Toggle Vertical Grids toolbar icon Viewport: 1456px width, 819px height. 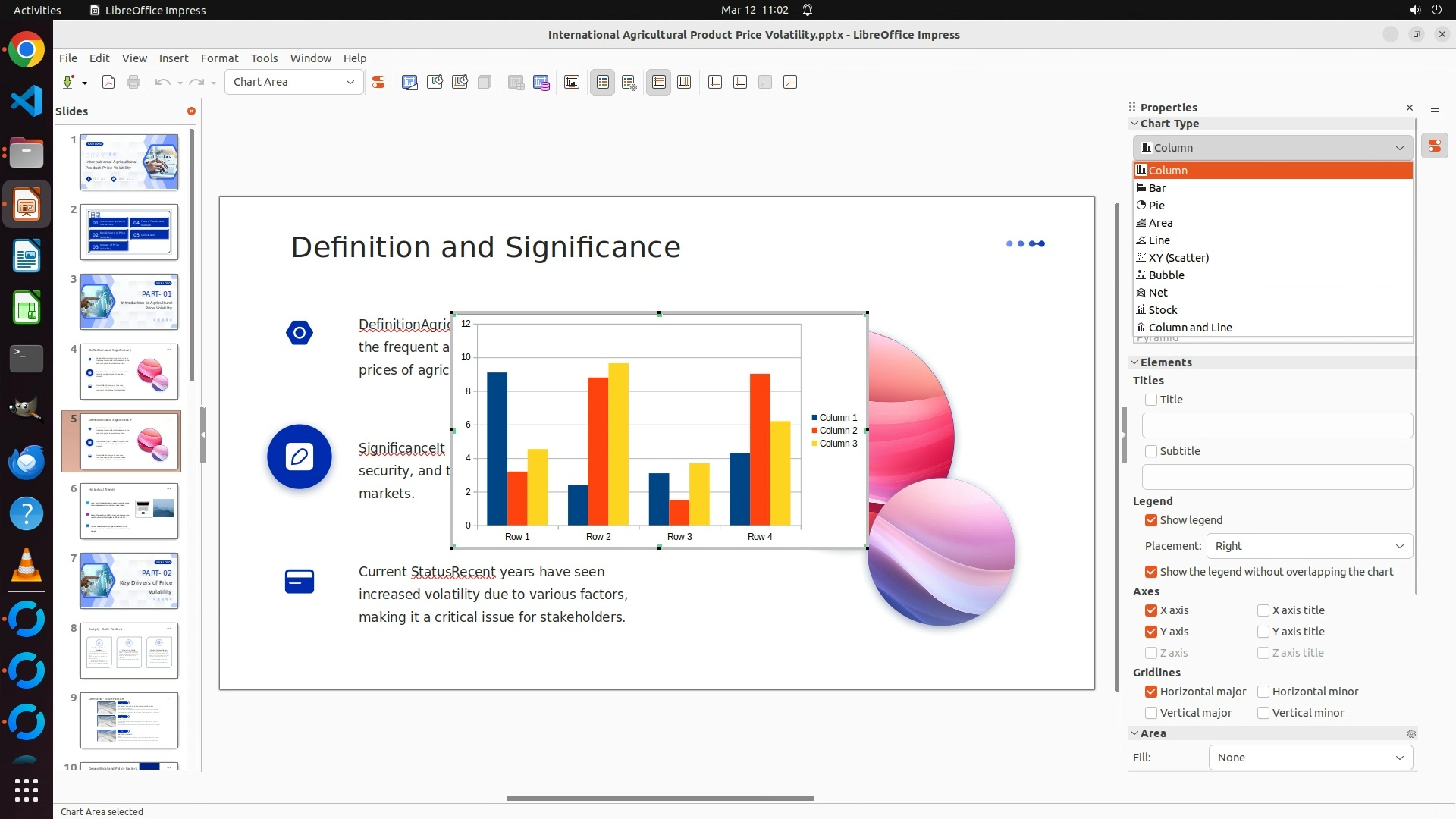click(684, 82)
